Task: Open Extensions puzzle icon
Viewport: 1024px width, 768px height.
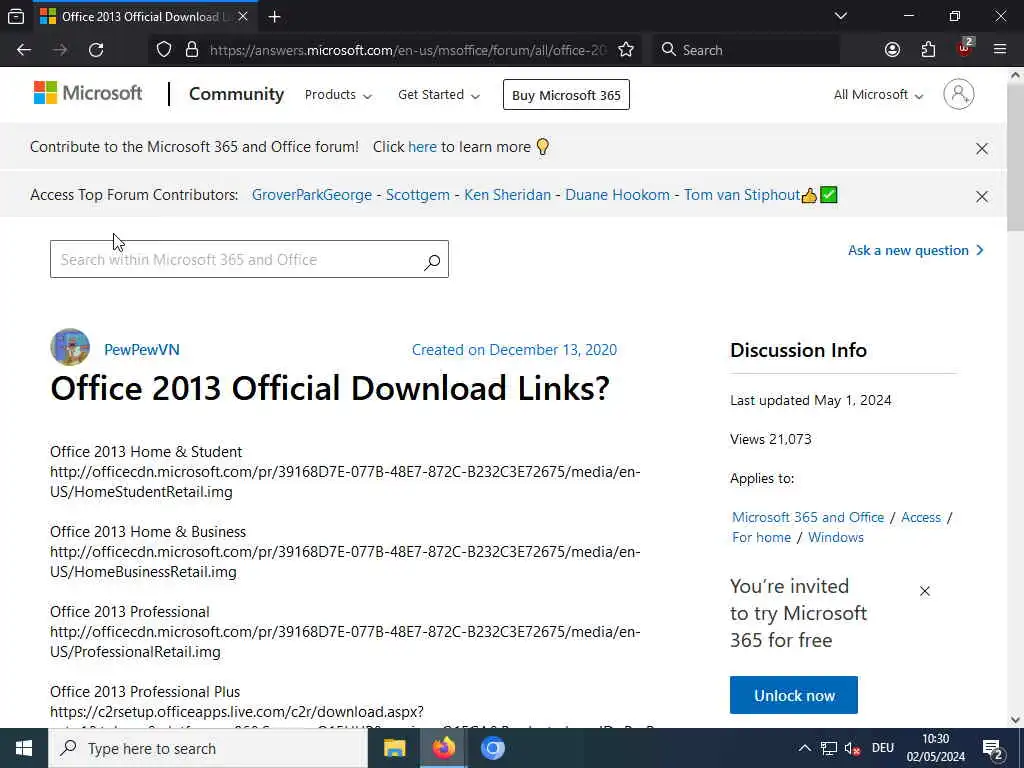Action: coord(928,50)
